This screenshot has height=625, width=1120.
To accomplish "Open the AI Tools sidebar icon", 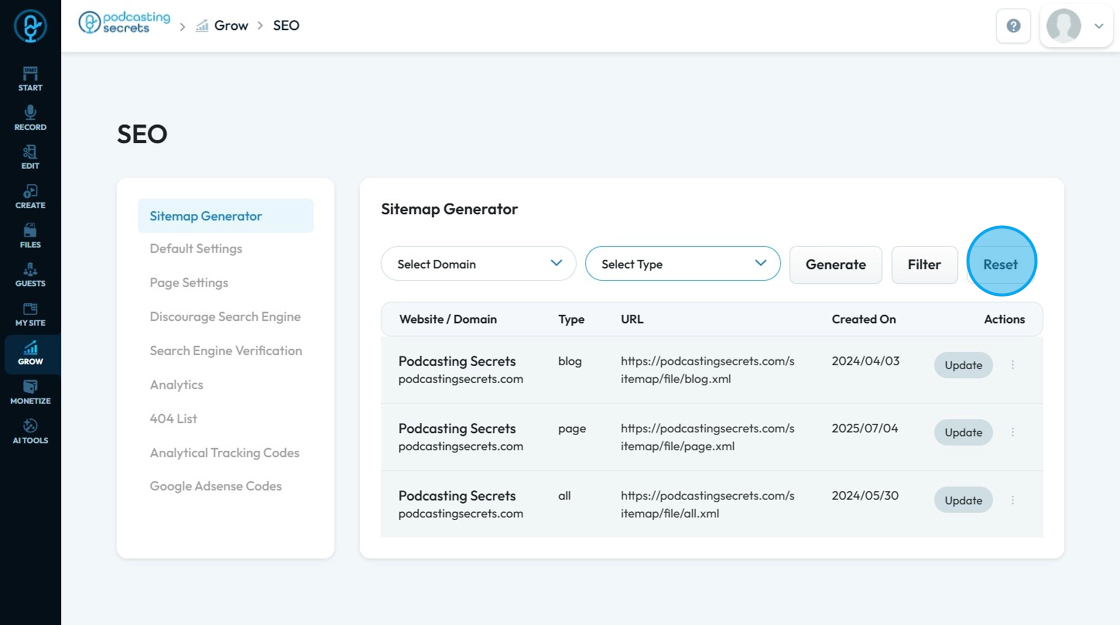I will click(30, 431).
